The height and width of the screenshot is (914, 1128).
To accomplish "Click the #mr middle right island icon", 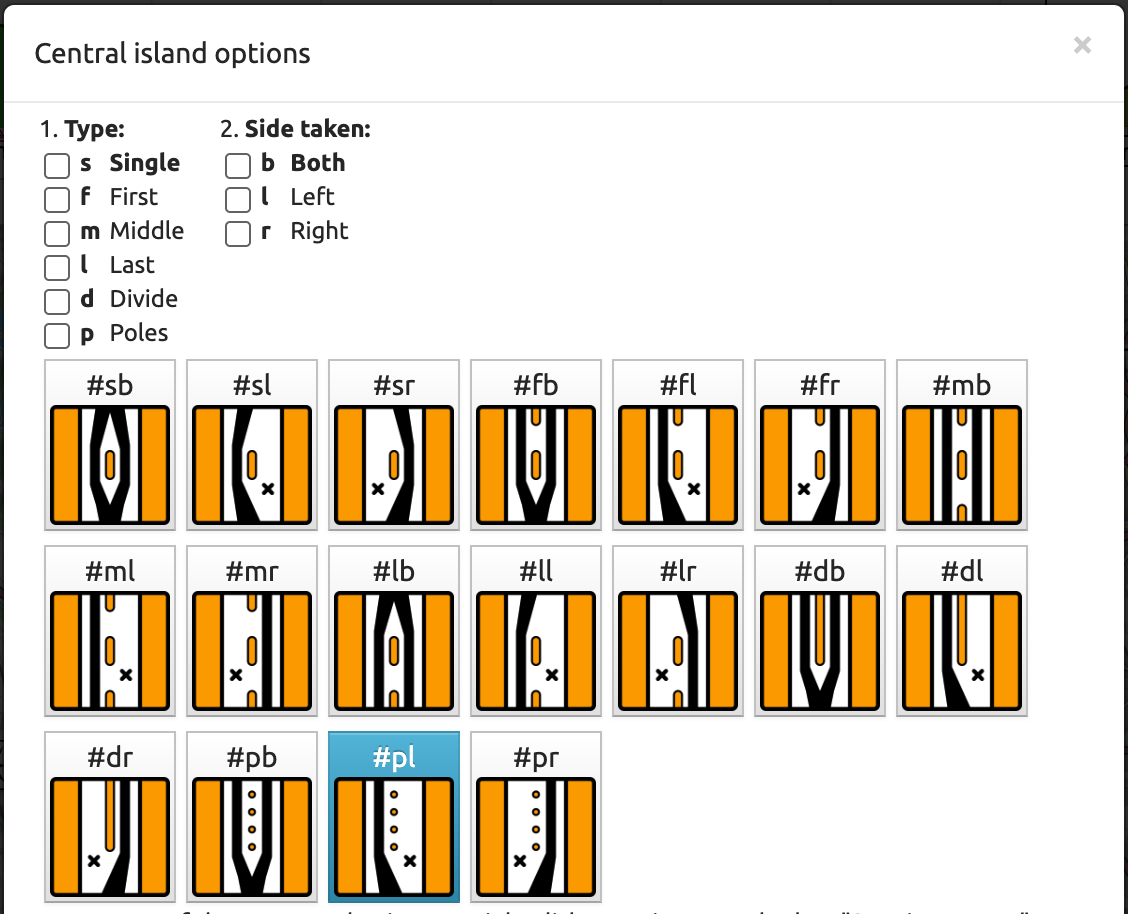I will click(252, 631).
